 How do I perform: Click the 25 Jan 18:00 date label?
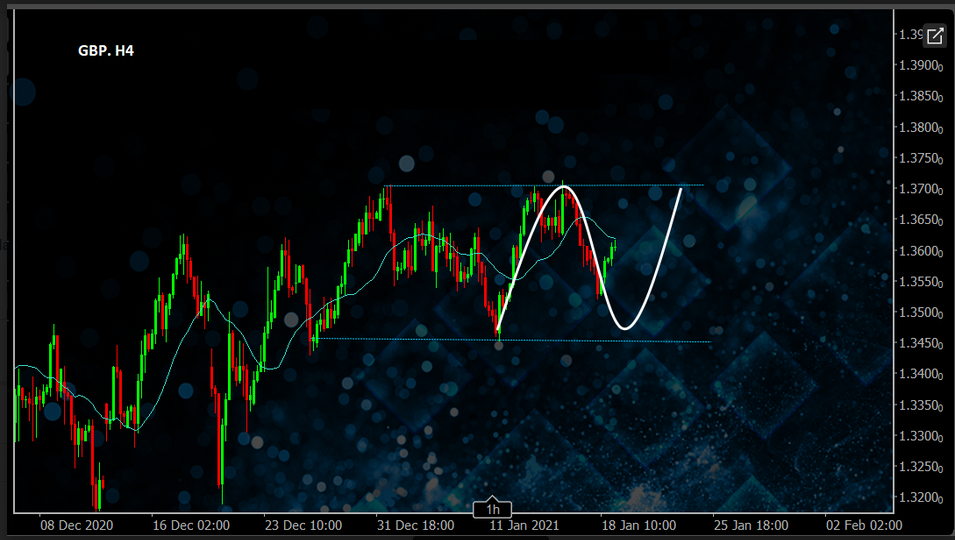(750, 525)
